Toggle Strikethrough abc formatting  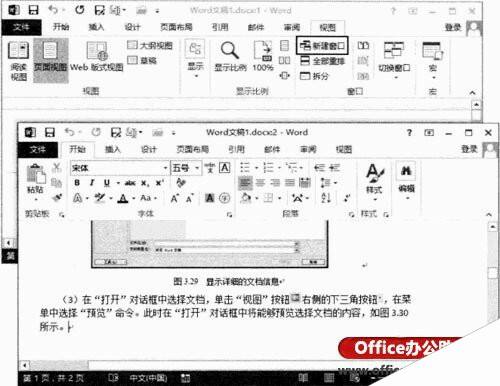130,183
